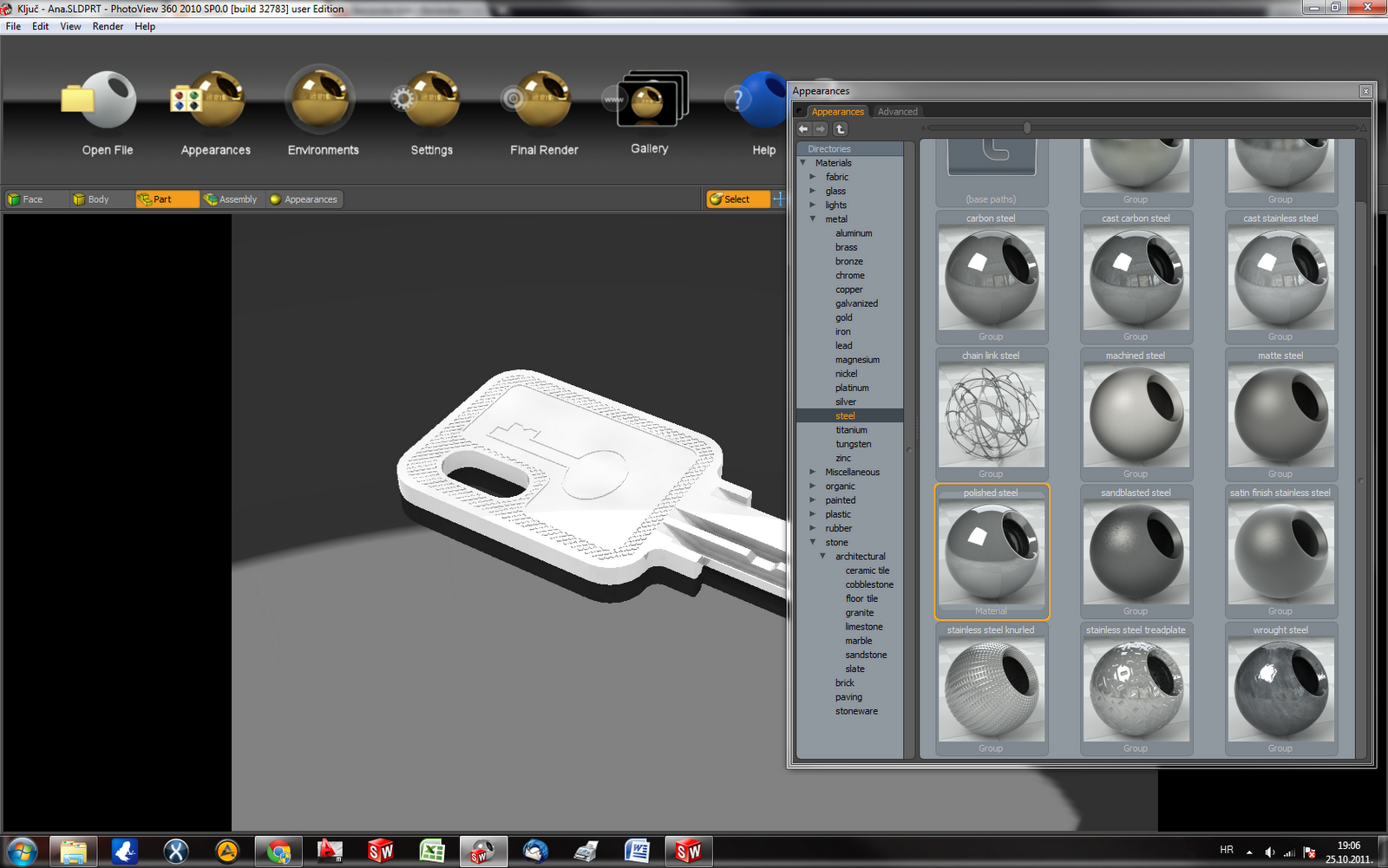
Task: Collapse the metal materials category
Action: point(812,219)
